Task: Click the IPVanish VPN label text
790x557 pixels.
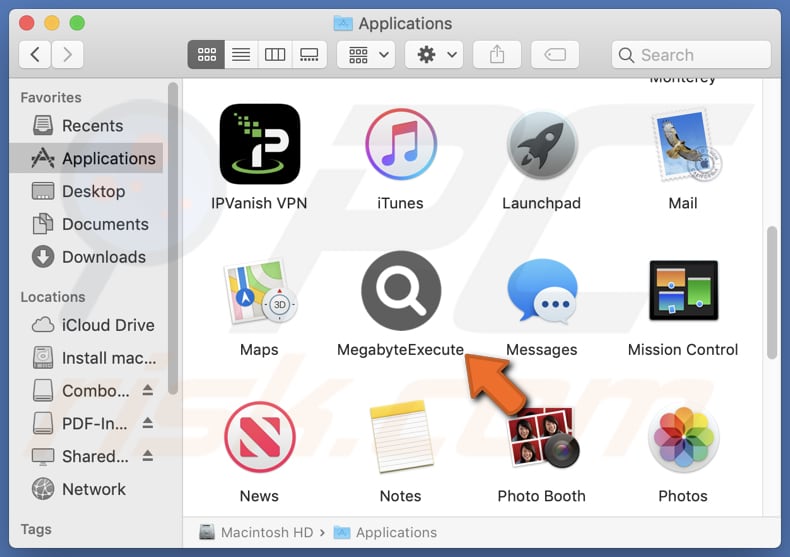Action: 259,203
